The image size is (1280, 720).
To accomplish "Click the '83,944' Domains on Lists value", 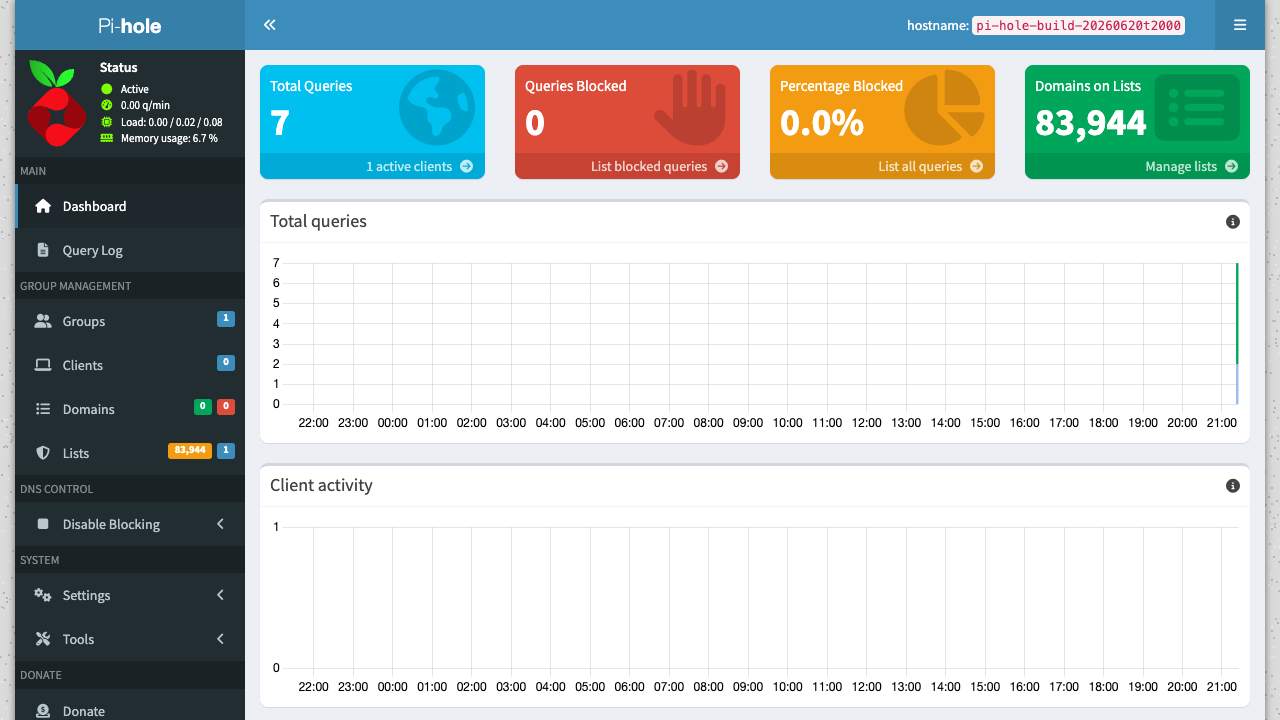I will tap(1091, 122).
